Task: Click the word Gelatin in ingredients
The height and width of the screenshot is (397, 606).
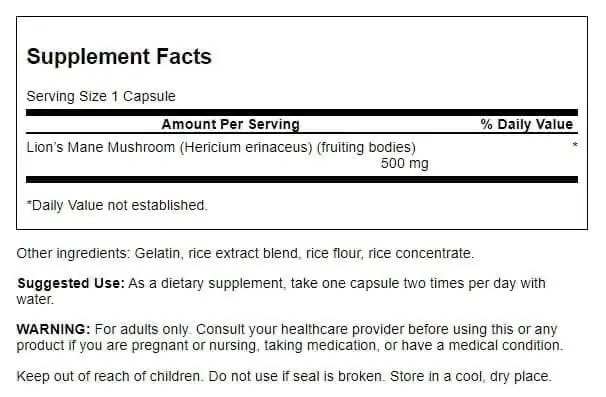Action: click(157, 253)
